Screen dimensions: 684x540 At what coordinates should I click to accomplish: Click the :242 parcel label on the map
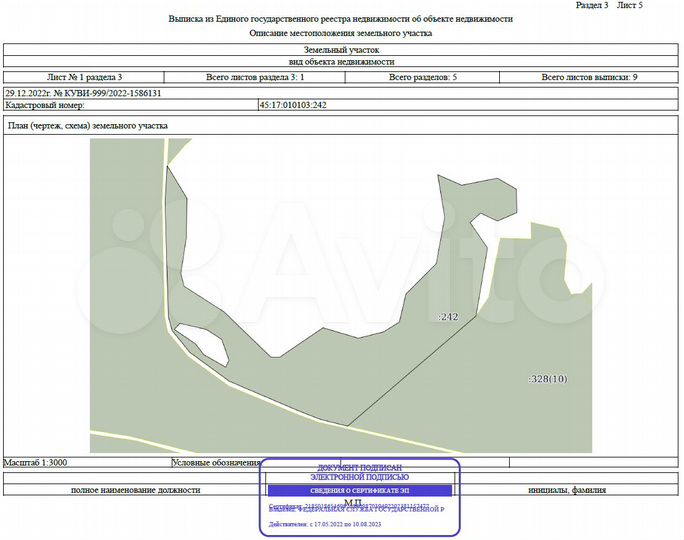point(448,317)
